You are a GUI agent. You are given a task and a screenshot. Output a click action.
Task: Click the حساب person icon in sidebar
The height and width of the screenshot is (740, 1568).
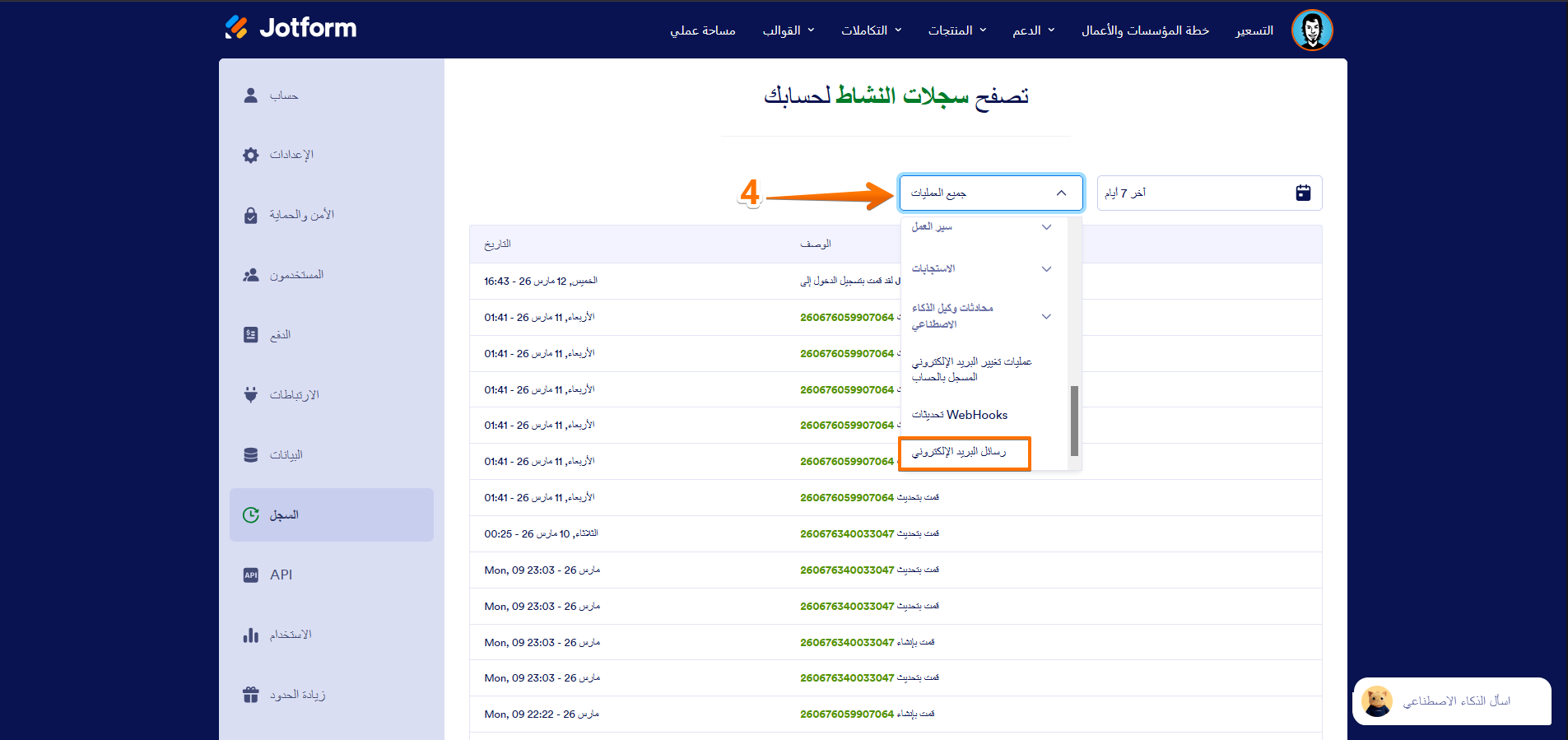[x=251, y=95]
